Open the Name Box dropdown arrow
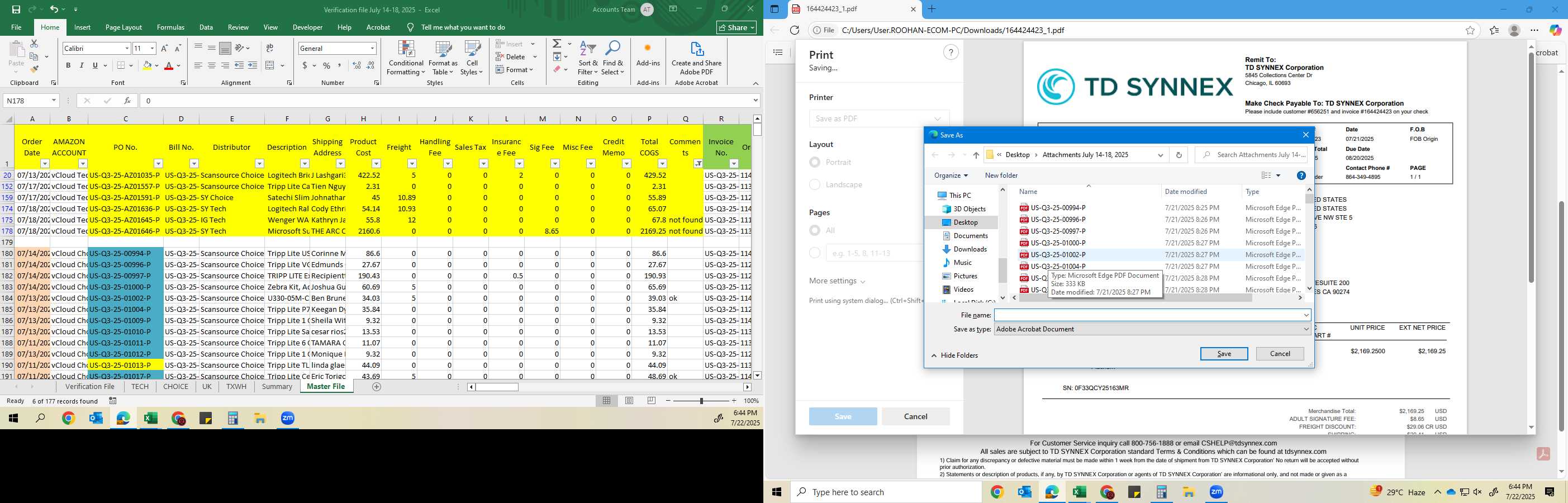Screen dimensions: 1568x503 54,101
